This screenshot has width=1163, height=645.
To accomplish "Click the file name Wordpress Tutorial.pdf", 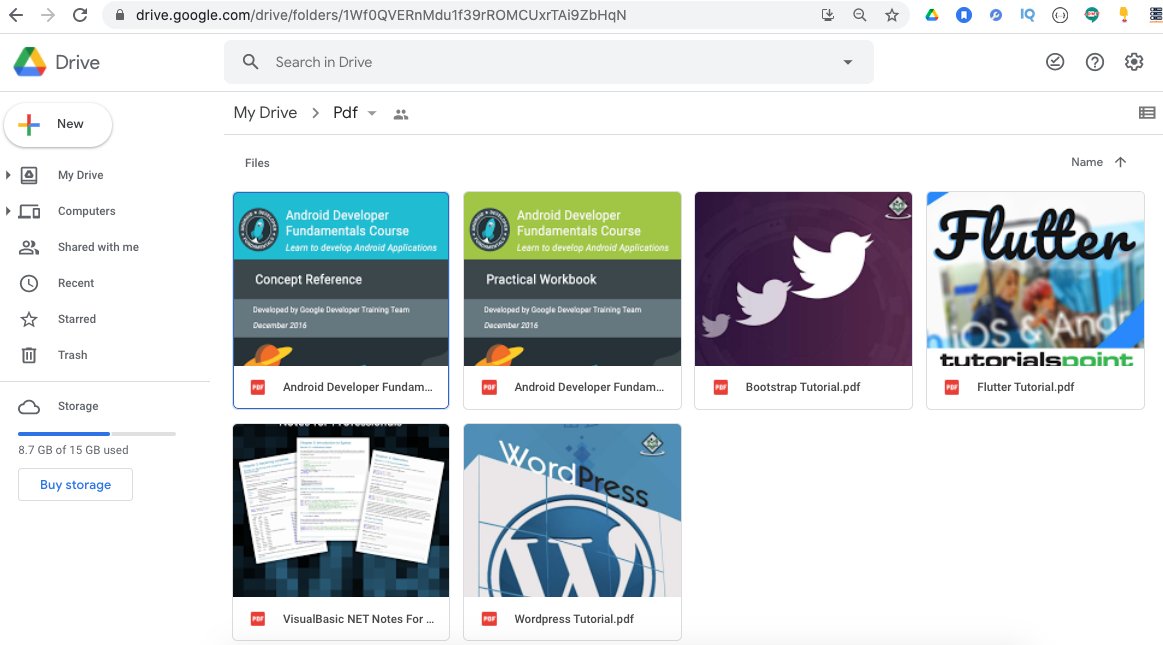I will [574, 619].
